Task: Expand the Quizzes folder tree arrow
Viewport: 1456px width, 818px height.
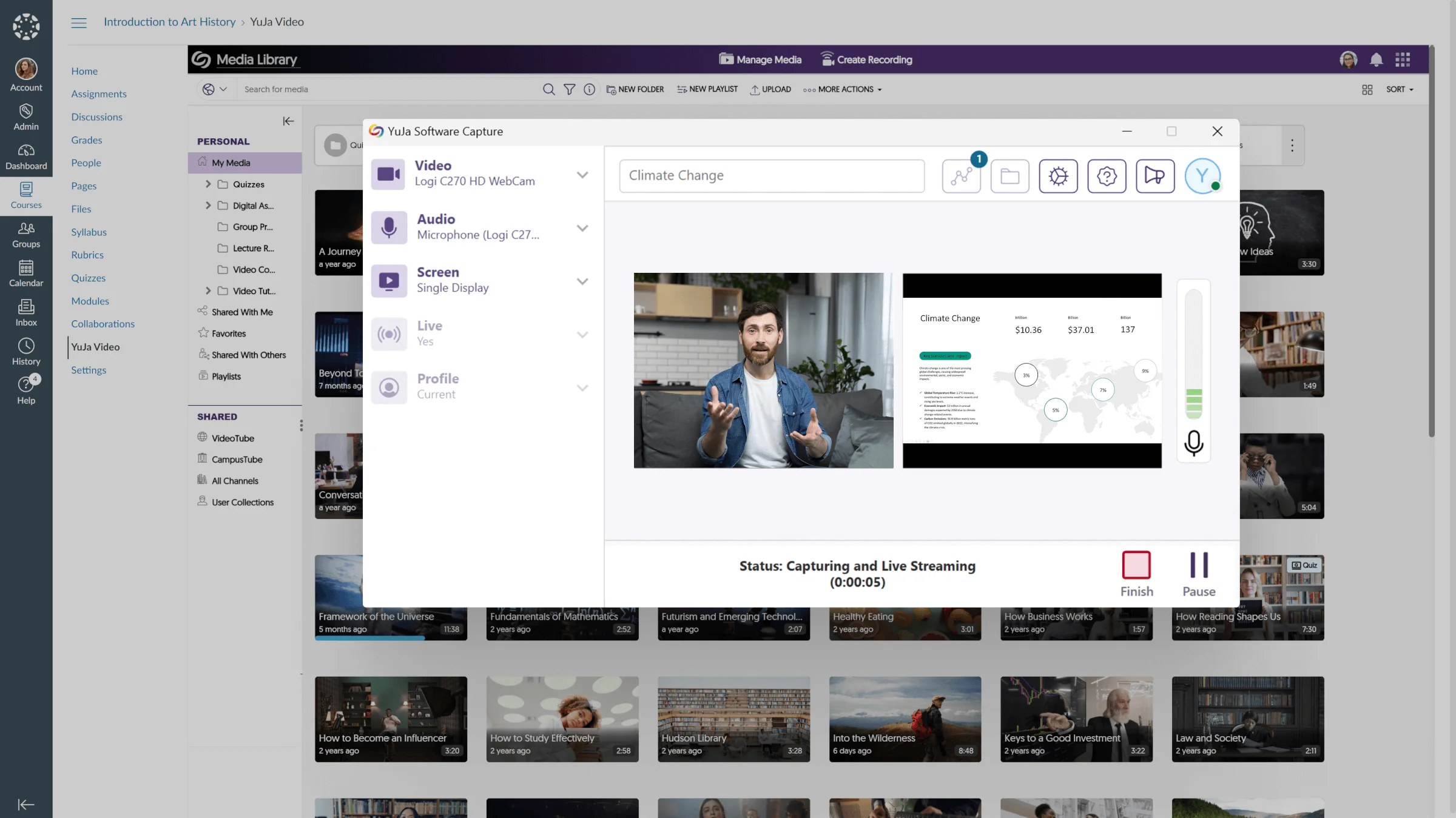Action: tap(208, 184)
